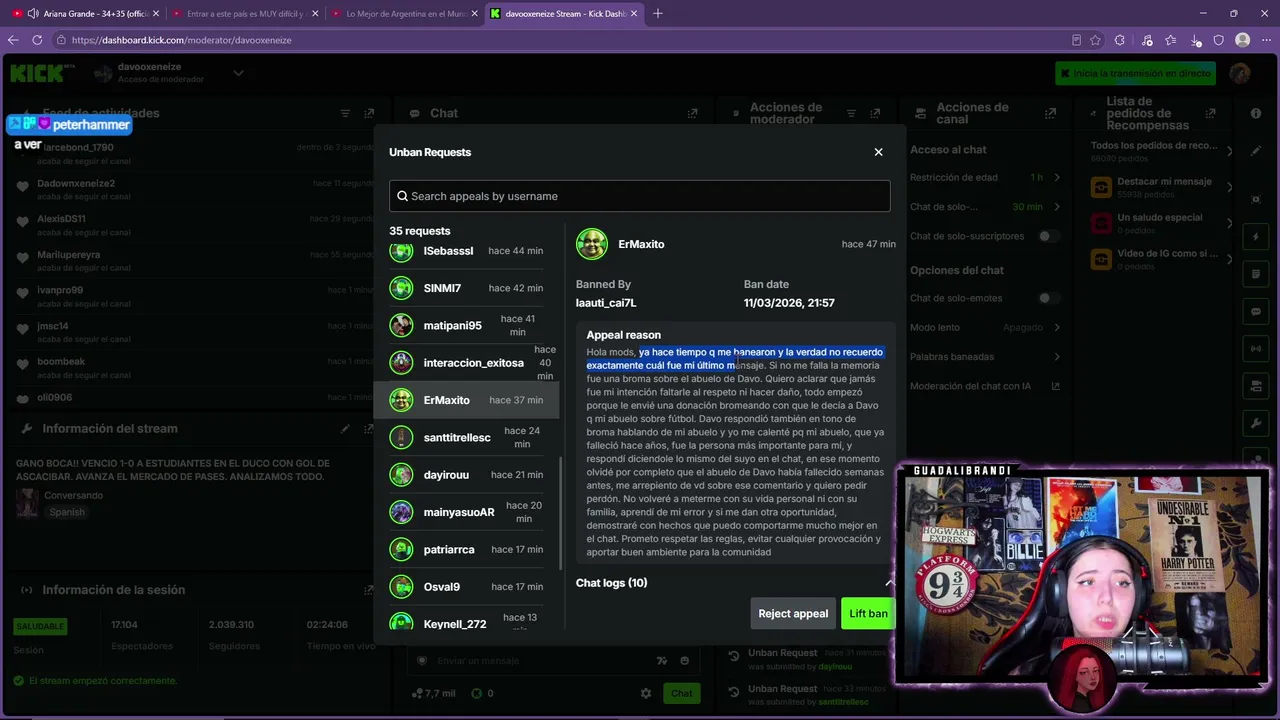Click the wrench sidebar icon

tap(1256, 423)
